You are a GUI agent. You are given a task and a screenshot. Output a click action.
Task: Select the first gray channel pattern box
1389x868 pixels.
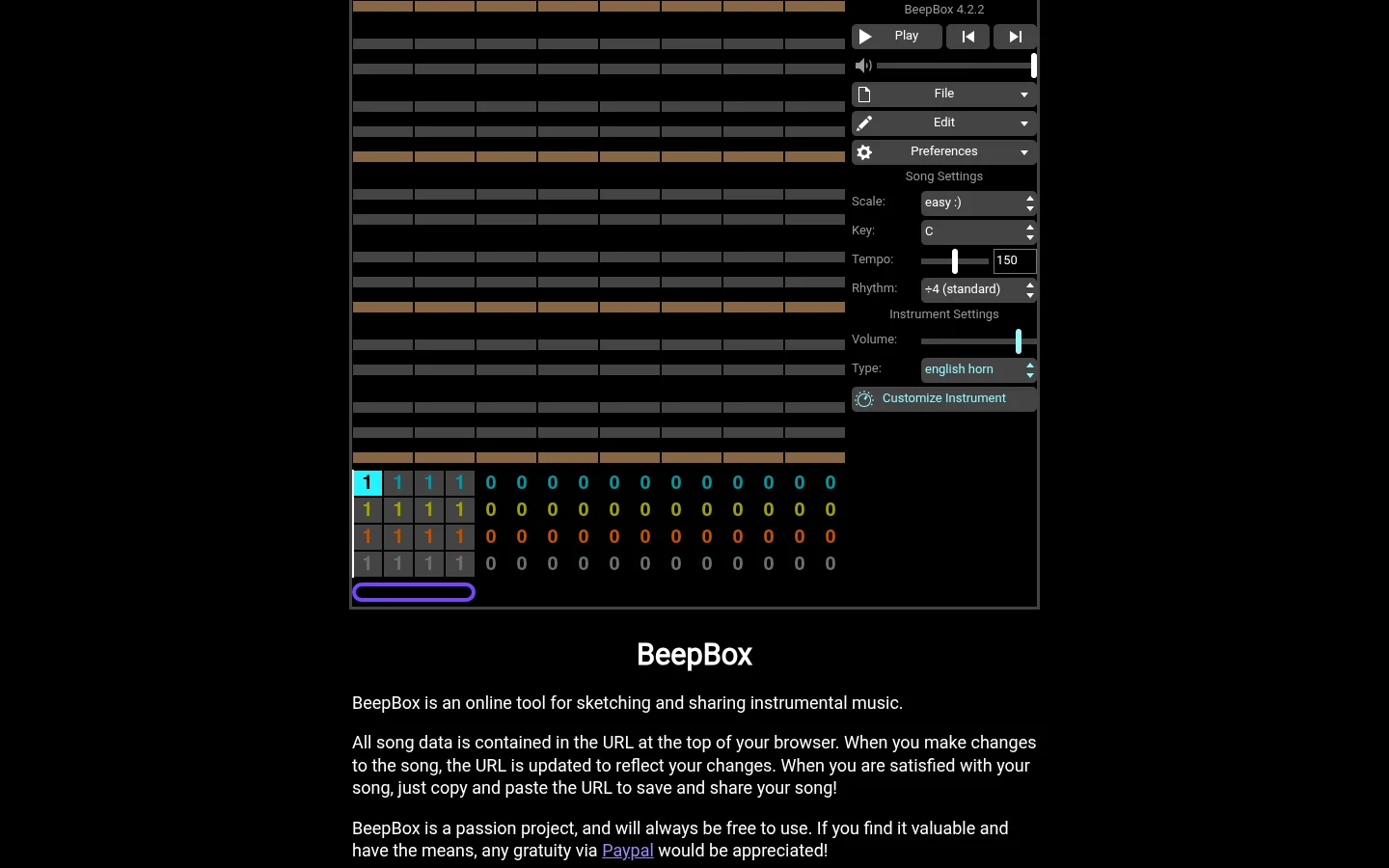[368, 563]
